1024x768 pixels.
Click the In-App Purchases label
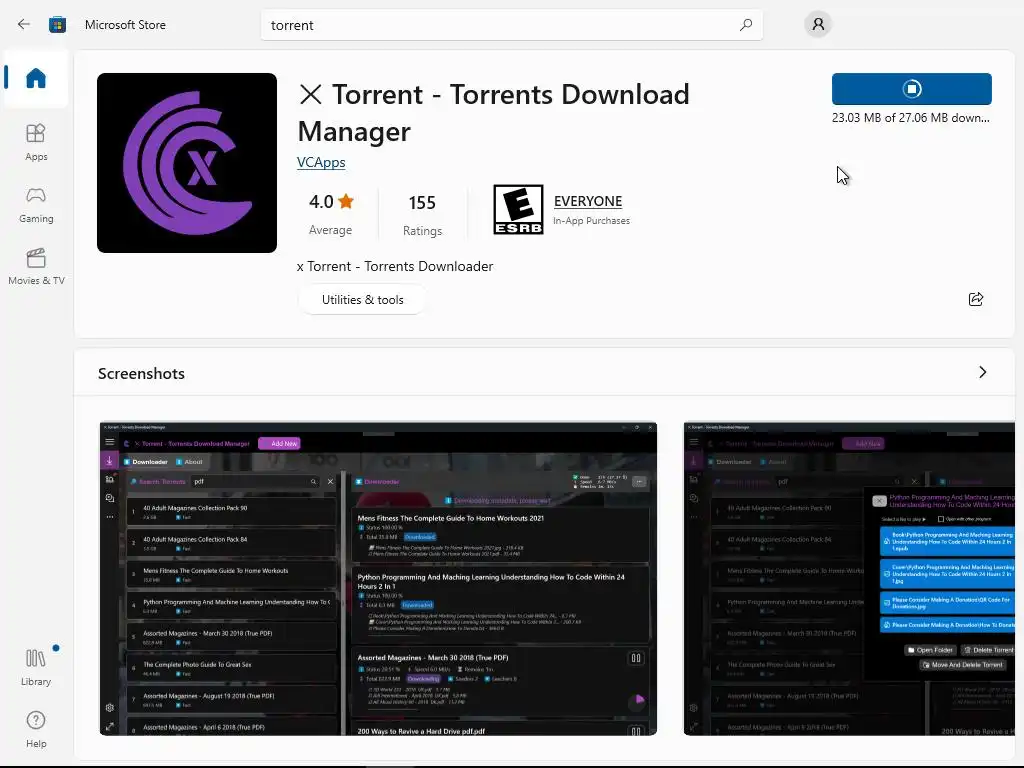pos(592,221)
